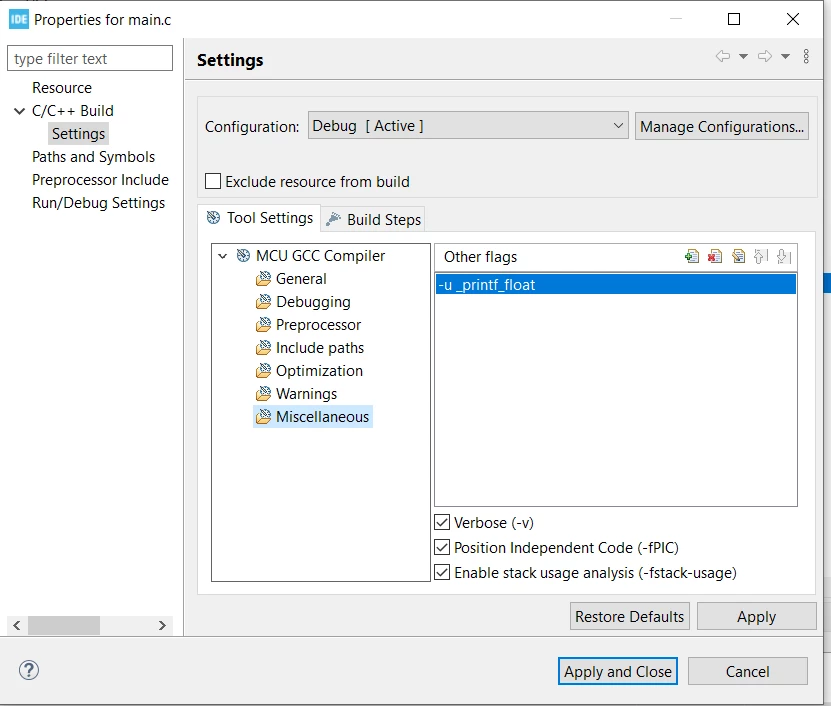This screenshot has height=706, width=831.
Task: Click the IDE icon in title bar
Action: point(19,20)
